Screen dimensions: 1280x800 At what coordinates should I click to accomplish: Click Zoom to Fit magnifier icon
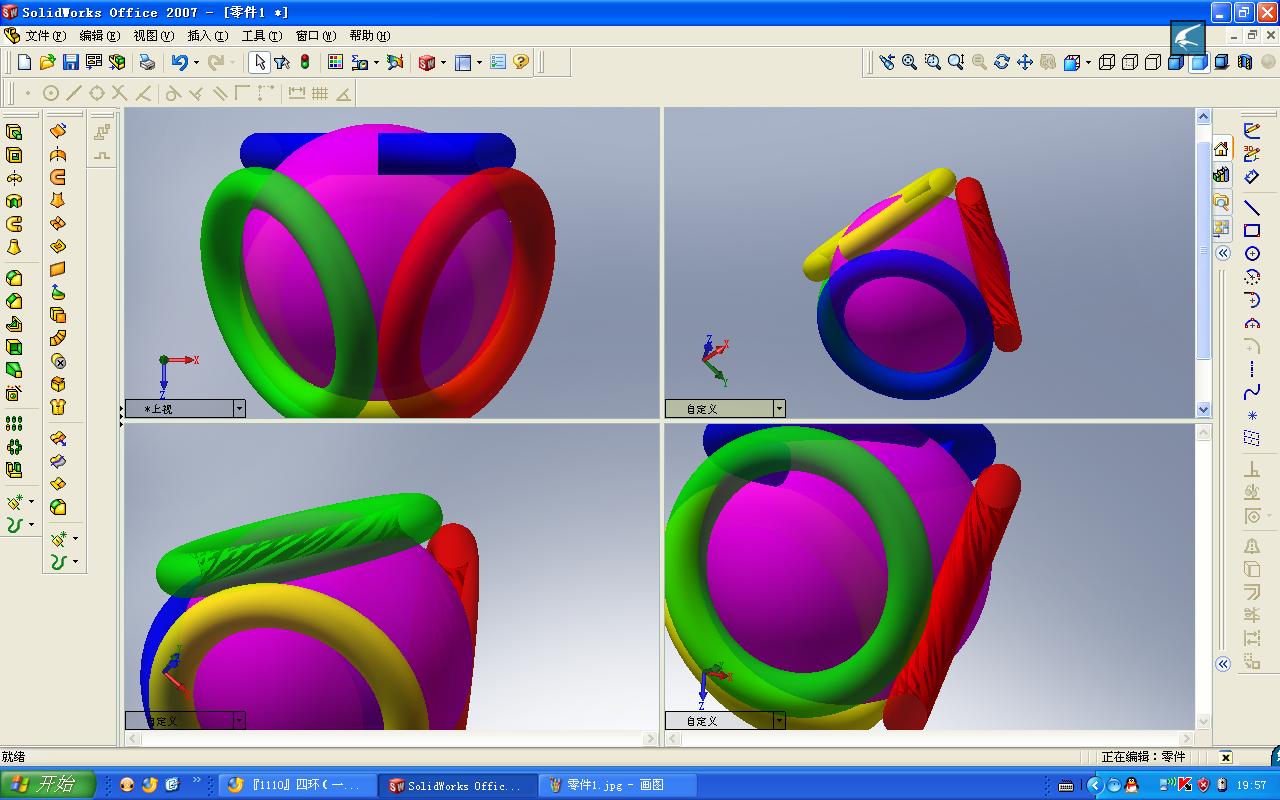pyautogui.click(x=909, y=62)
